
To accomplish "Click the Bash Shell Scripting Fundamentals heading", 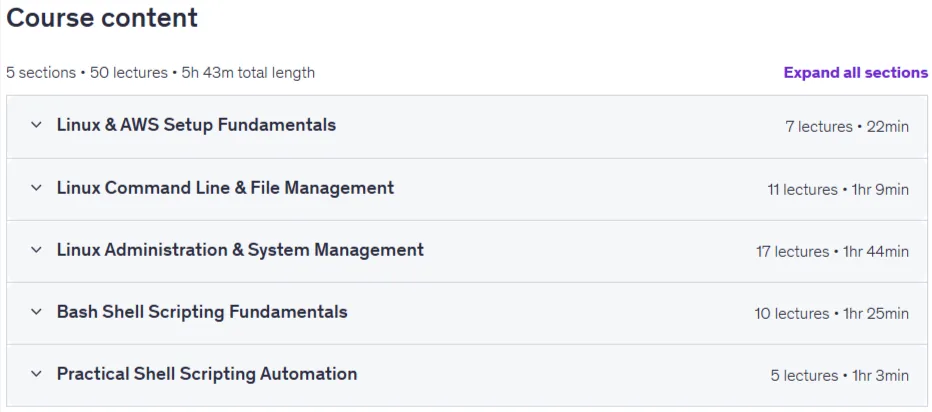I will [x=202, y=312].
